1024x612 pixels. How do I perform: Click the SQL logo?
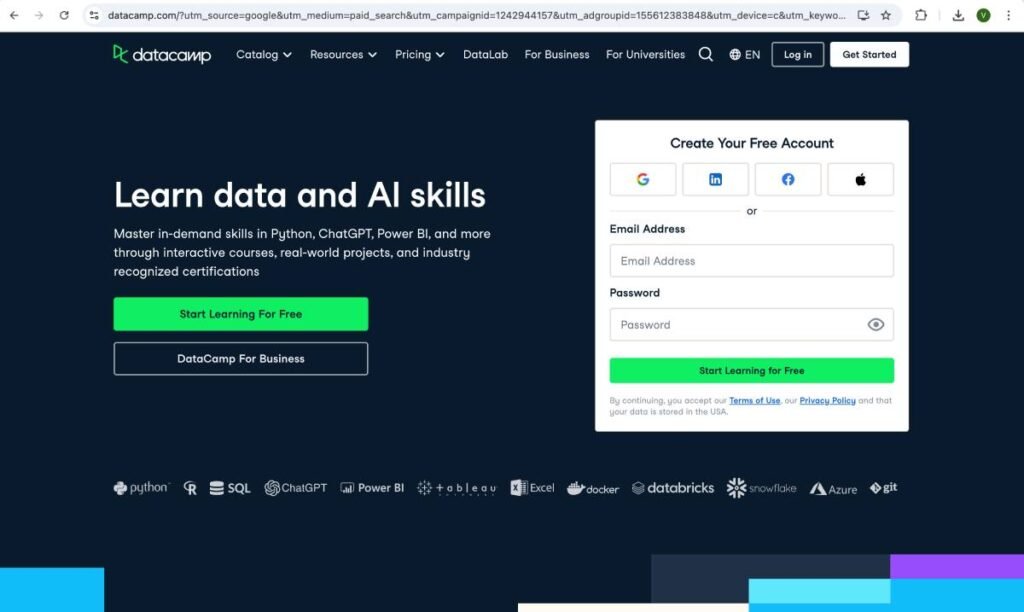click(230, 488)
